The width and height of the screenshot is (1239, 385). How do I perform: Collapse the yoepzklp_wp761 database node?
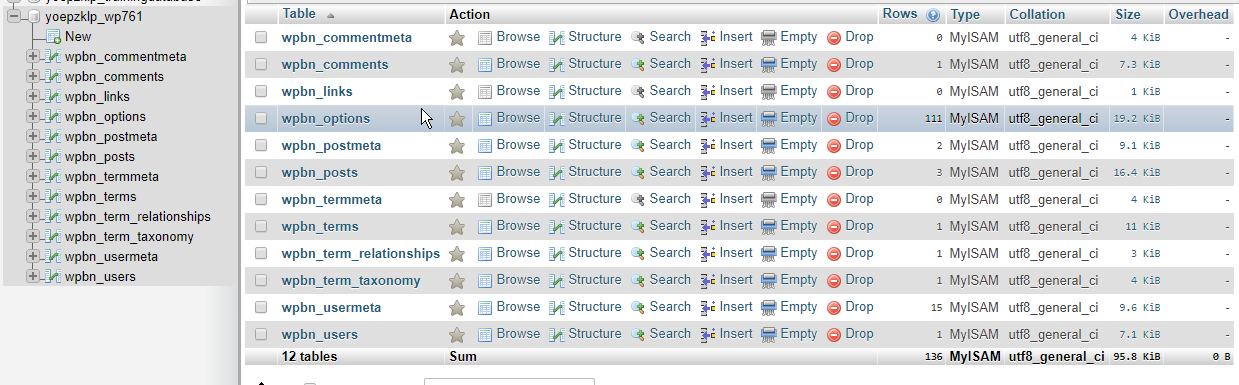pyautogui.click(x=14, y=17)
